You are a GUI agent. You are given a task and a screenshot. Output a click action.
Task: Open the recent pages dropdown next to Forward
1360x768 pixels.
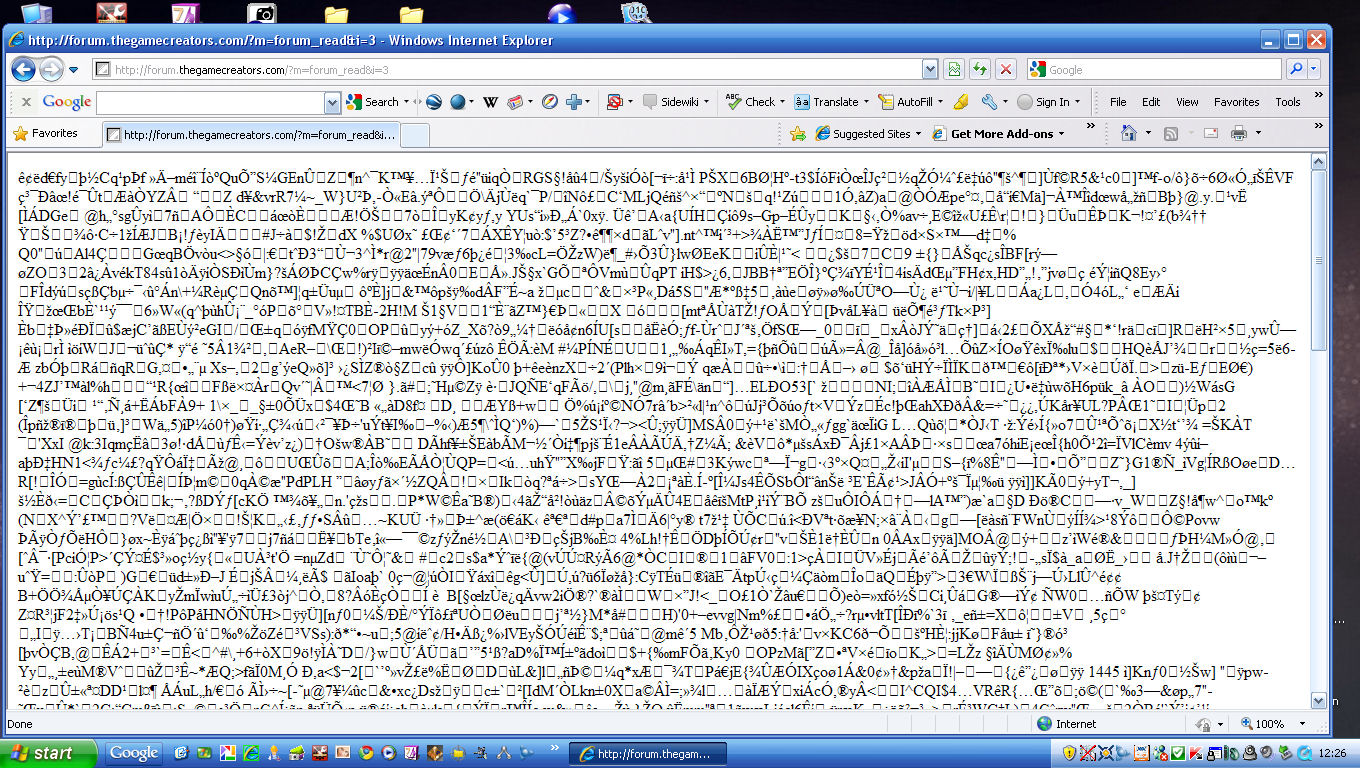(71, 70)
